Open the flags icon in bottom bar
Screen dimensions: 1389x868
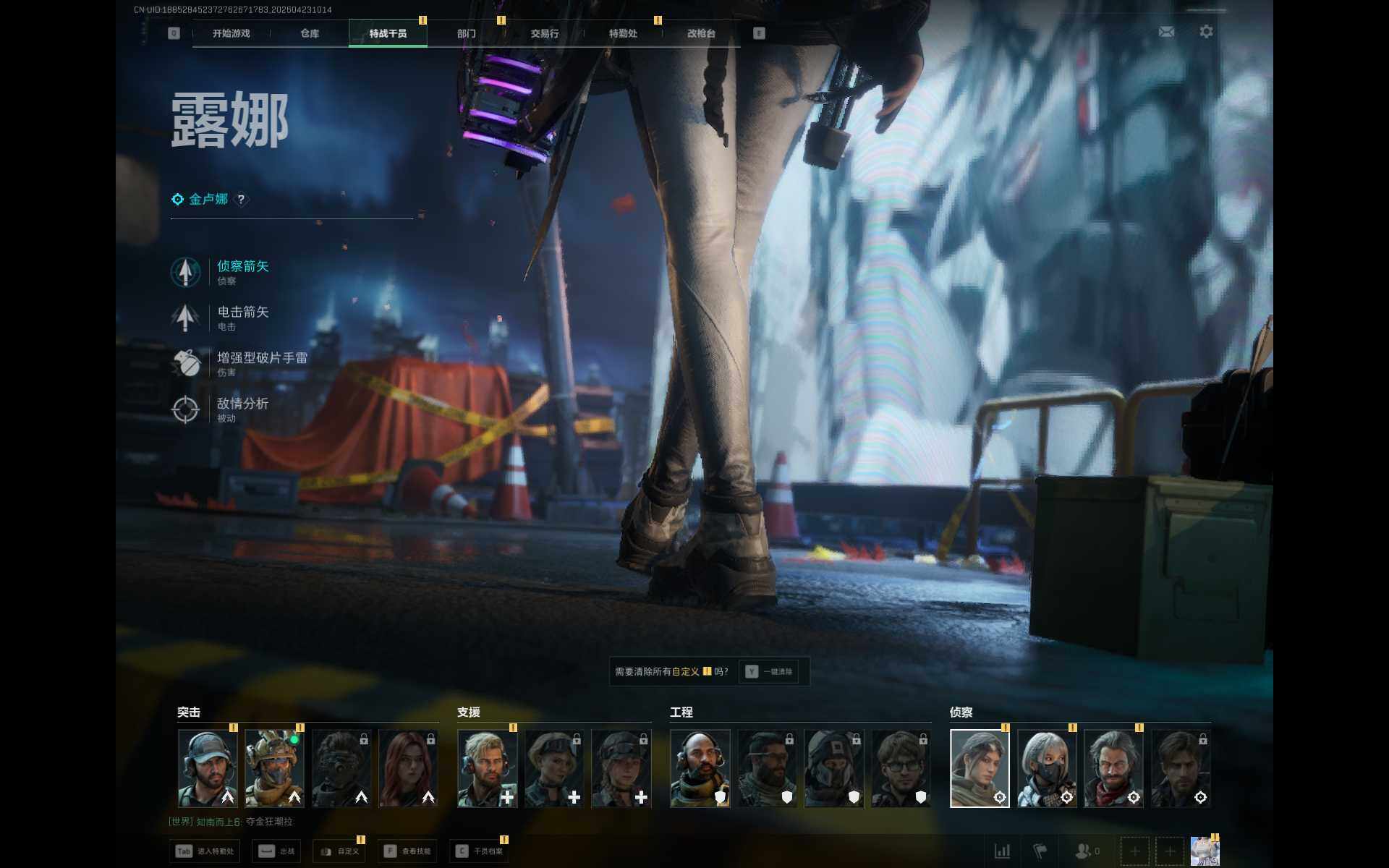[1040, 851]
